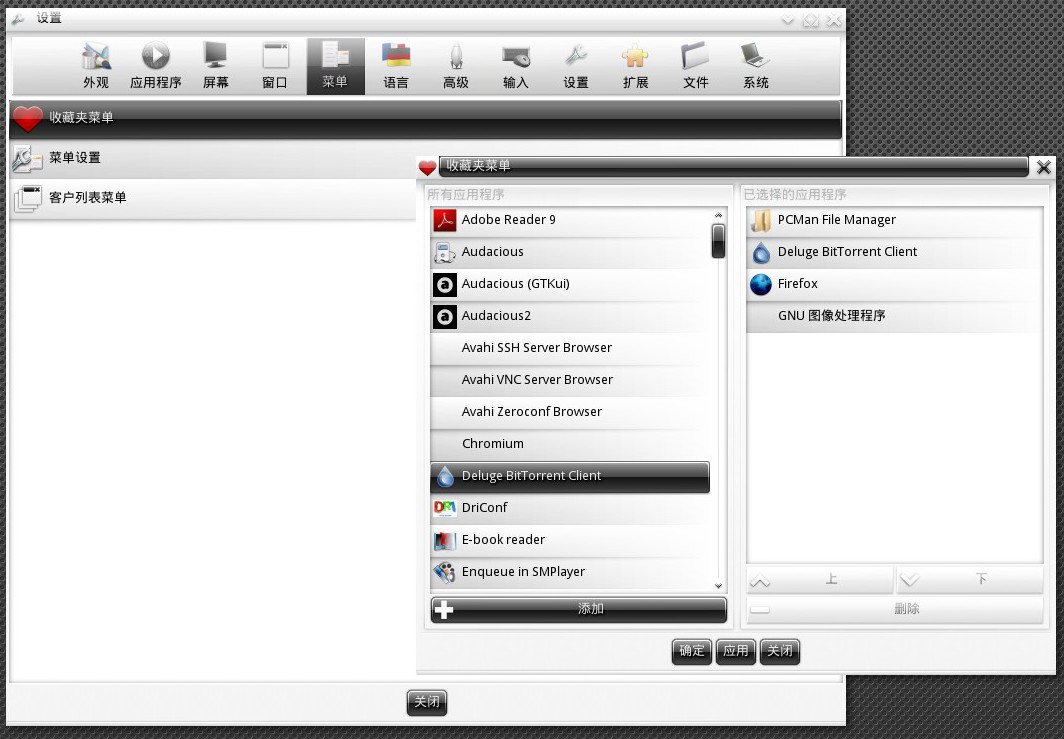Open the 语言 language settings category

coord(396,66)
